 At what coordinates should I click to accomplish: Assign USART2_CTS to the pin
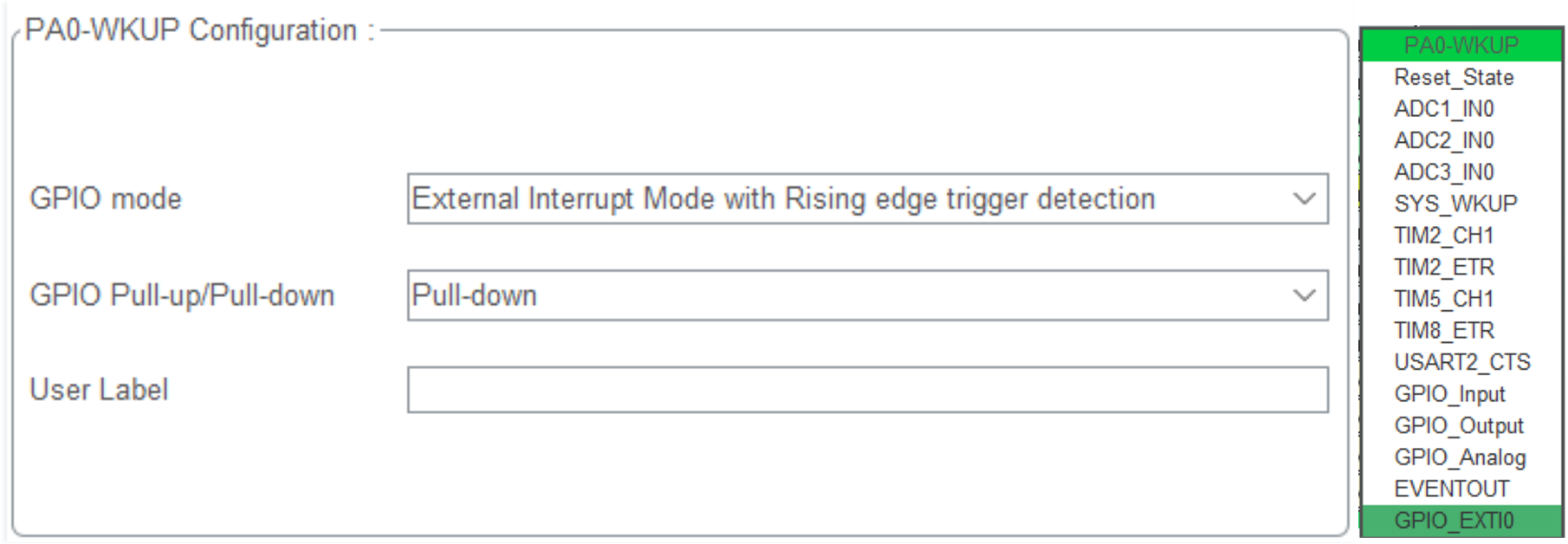click(1461, 362)
